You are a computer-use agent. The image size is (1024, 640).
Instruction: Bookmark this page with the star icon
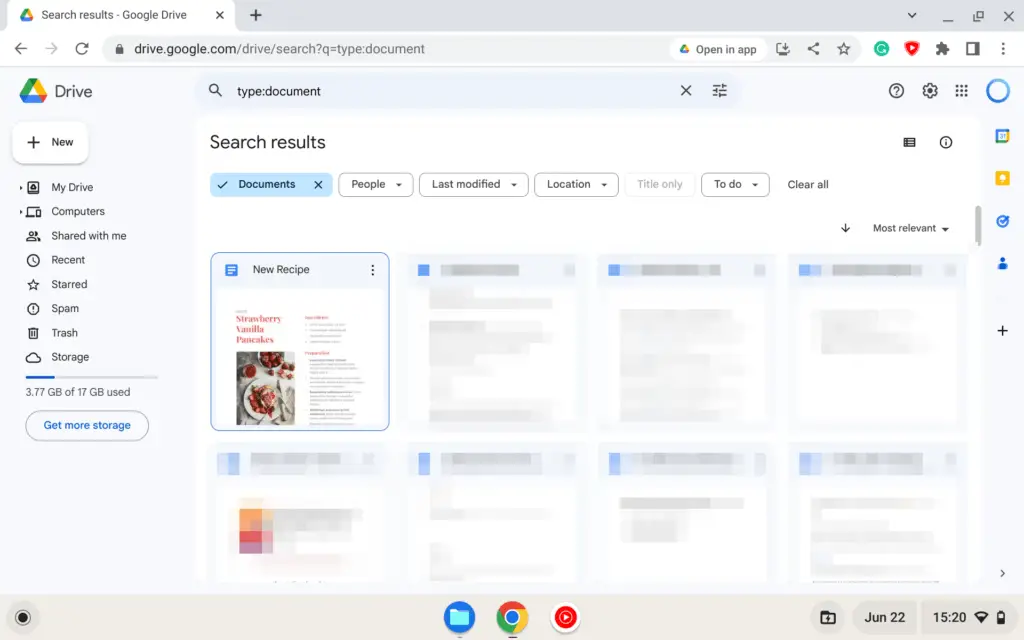(843, 47)
